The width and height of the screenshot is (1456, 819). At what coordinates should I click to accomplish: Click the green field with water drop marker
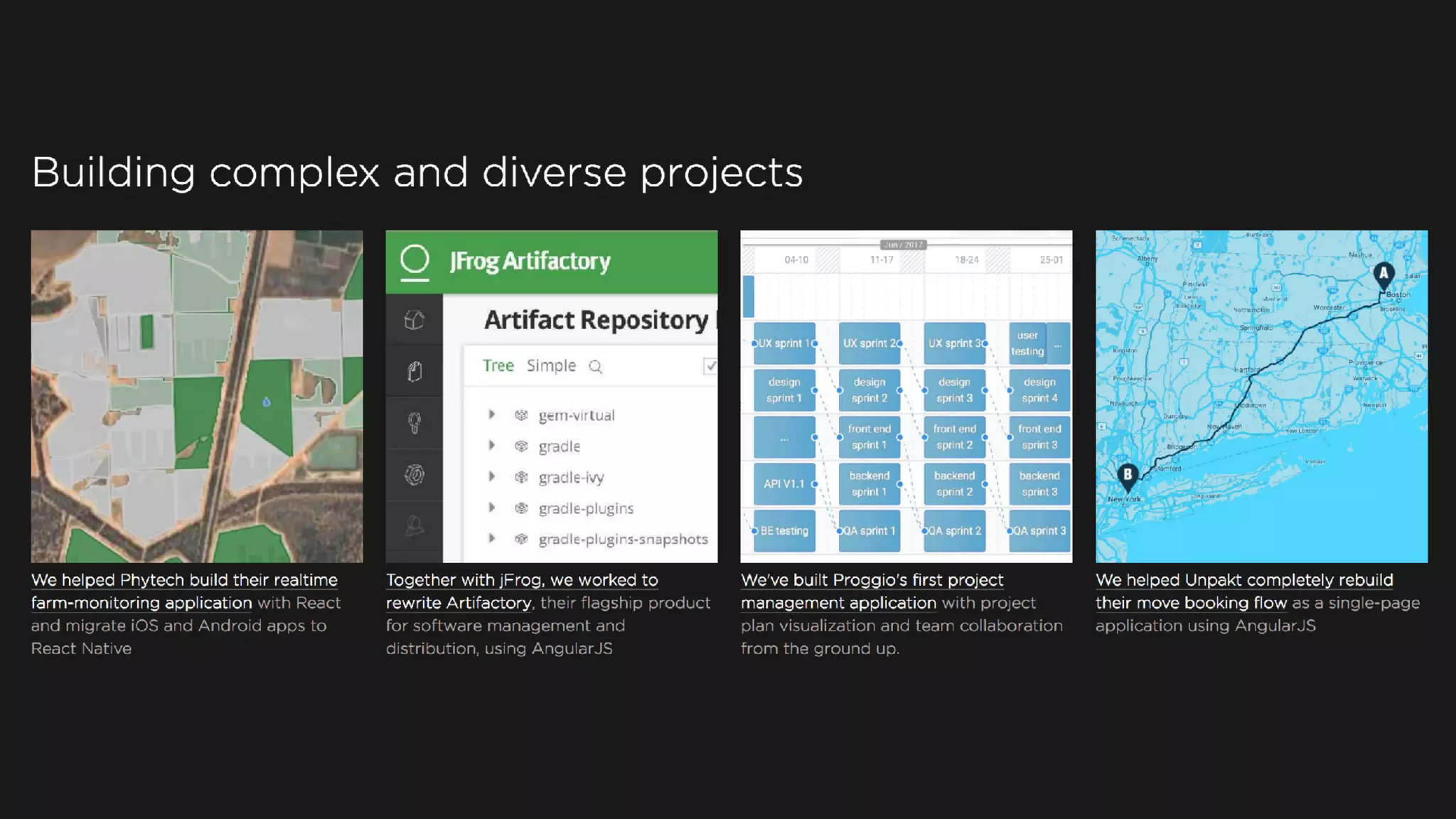click(267, 402)
